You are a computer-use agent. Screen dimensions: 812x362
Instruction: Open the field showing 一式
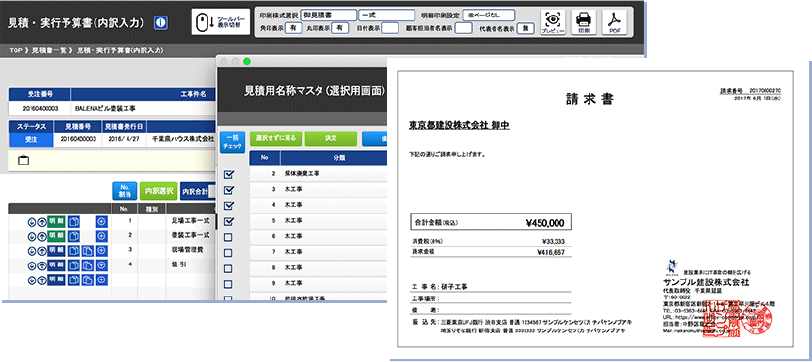387,15
